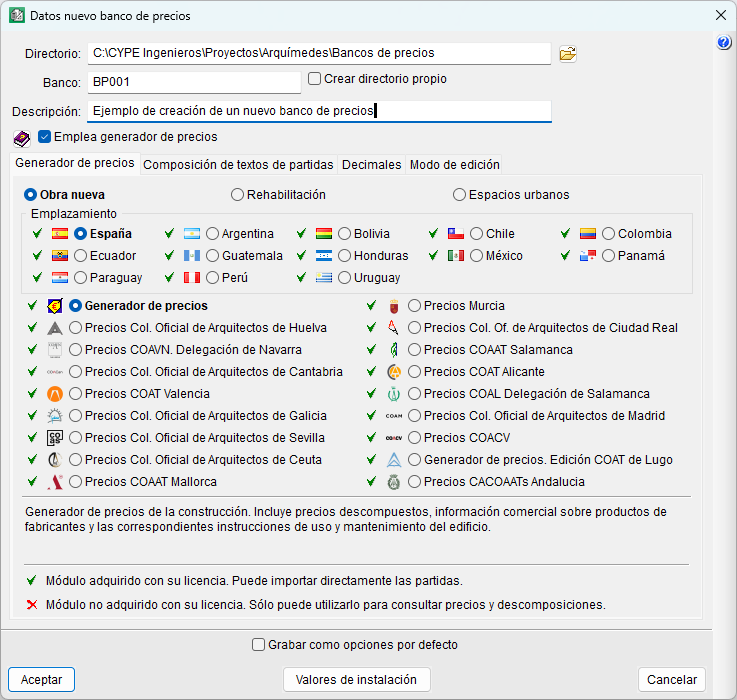The image size is (737, 700).
Task: Select Precios Col. Oficial de Arquitectos de Ceuta
Action: click(x=76, y=460)
